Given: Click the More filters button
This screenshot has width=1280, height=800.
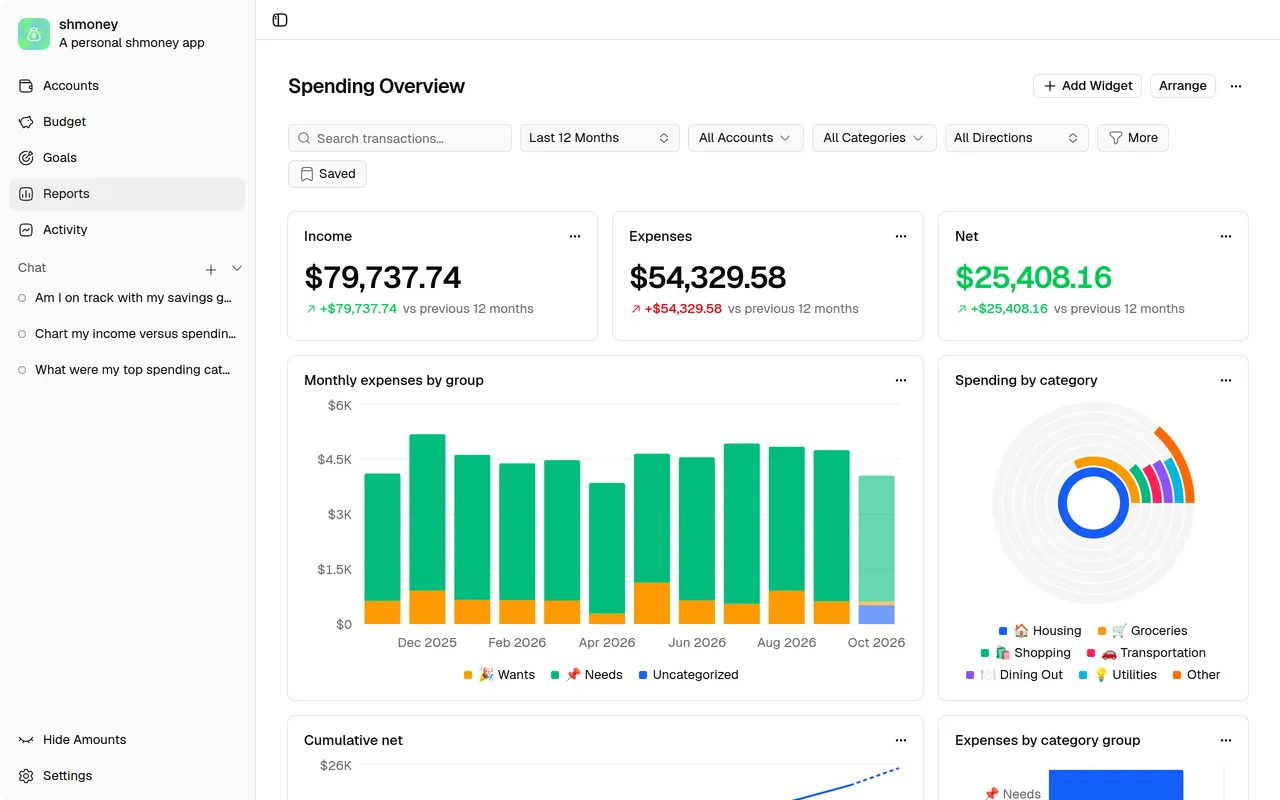Looking at the screenshot, I should 1133,138.
